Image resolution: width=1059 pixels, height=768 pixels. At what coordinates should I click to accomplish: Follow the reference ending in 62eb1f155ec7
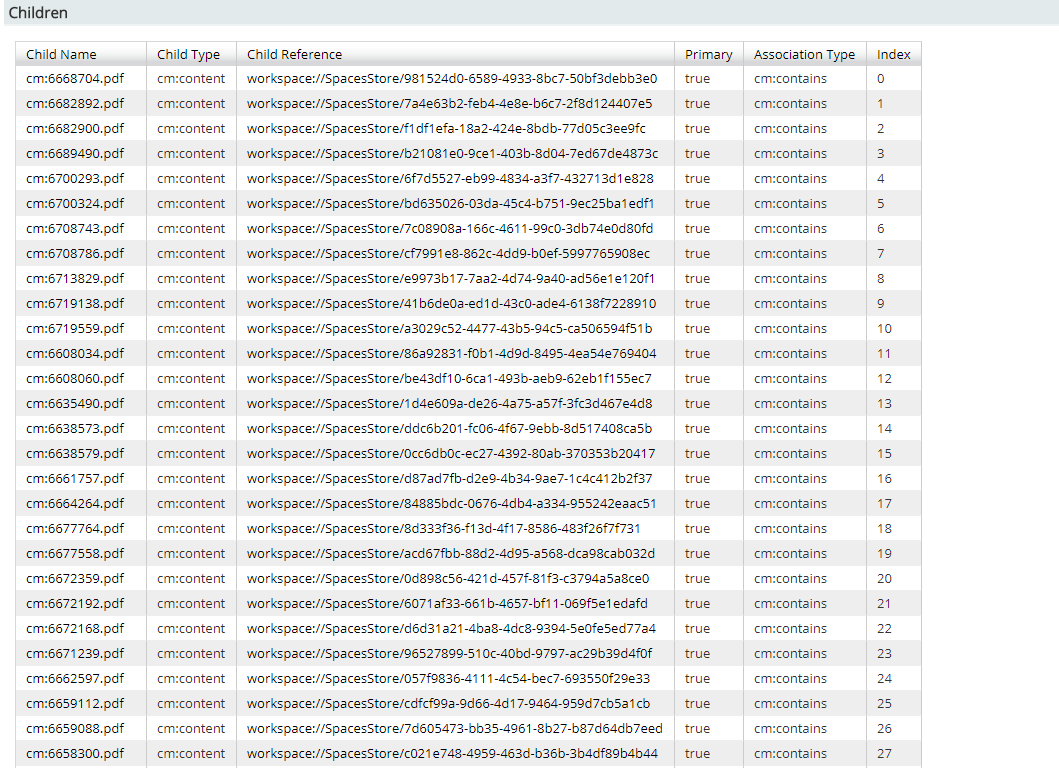point(449,378)
